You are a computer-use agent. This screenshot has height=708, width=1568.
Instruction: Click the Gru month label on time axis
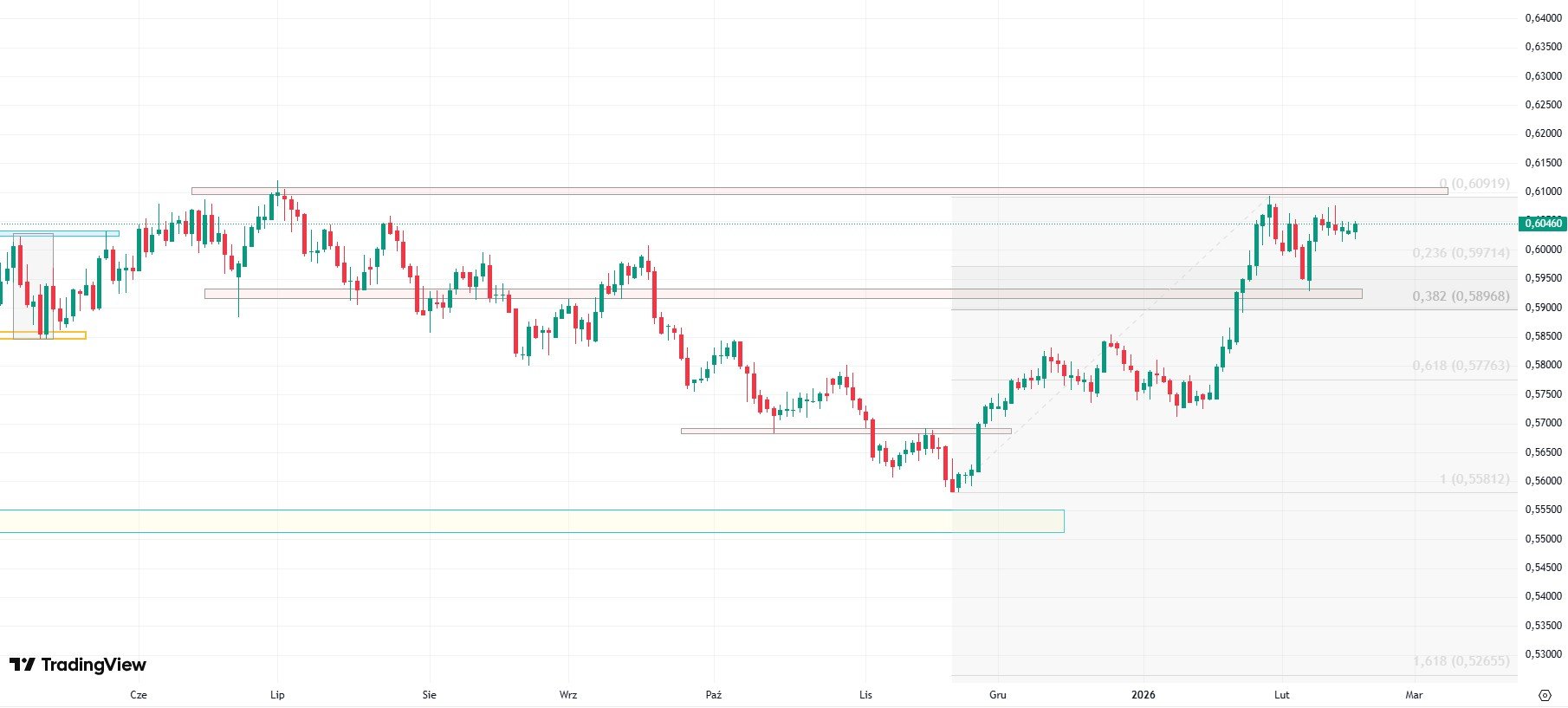coord(998,695)
